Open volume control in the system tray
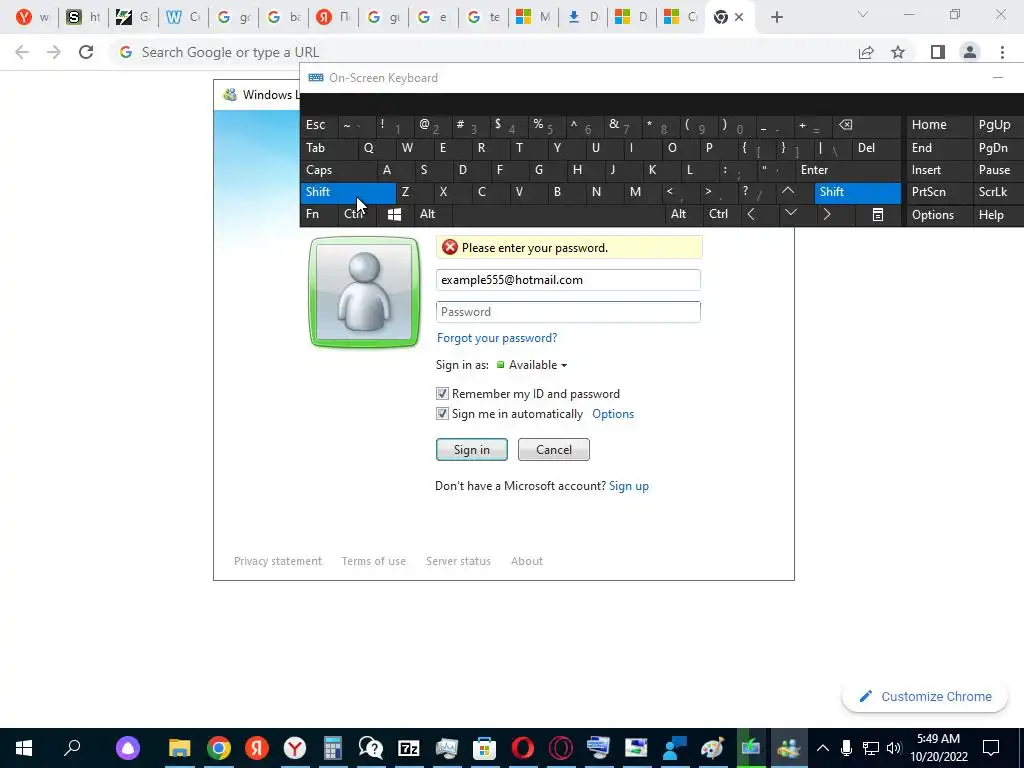Viewport: 1024px width, 768px height. pyautogui.click(x=894, y=748)
